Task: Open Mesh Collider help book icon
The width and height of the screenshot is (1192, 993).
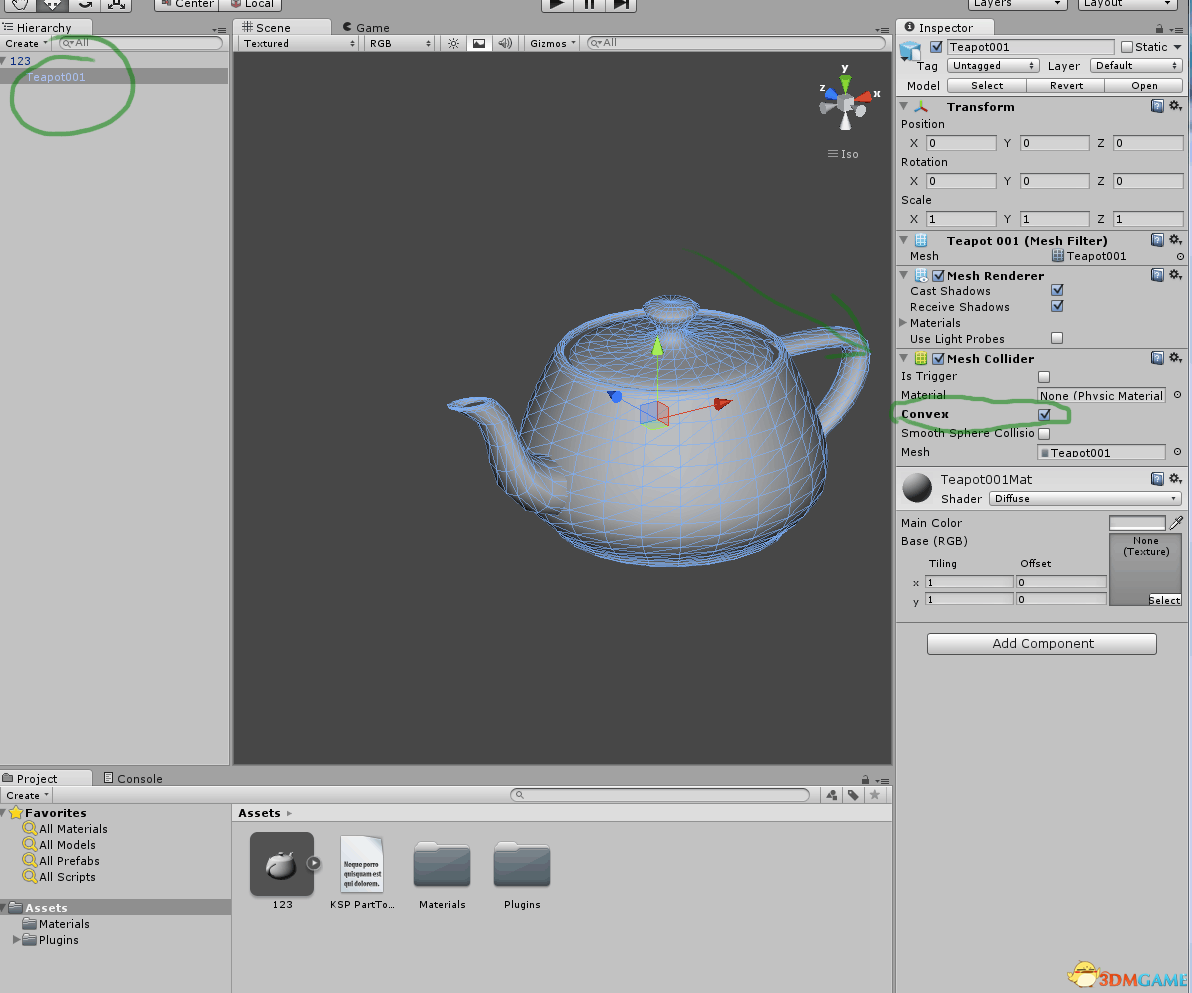Action: pos(1157,358)
